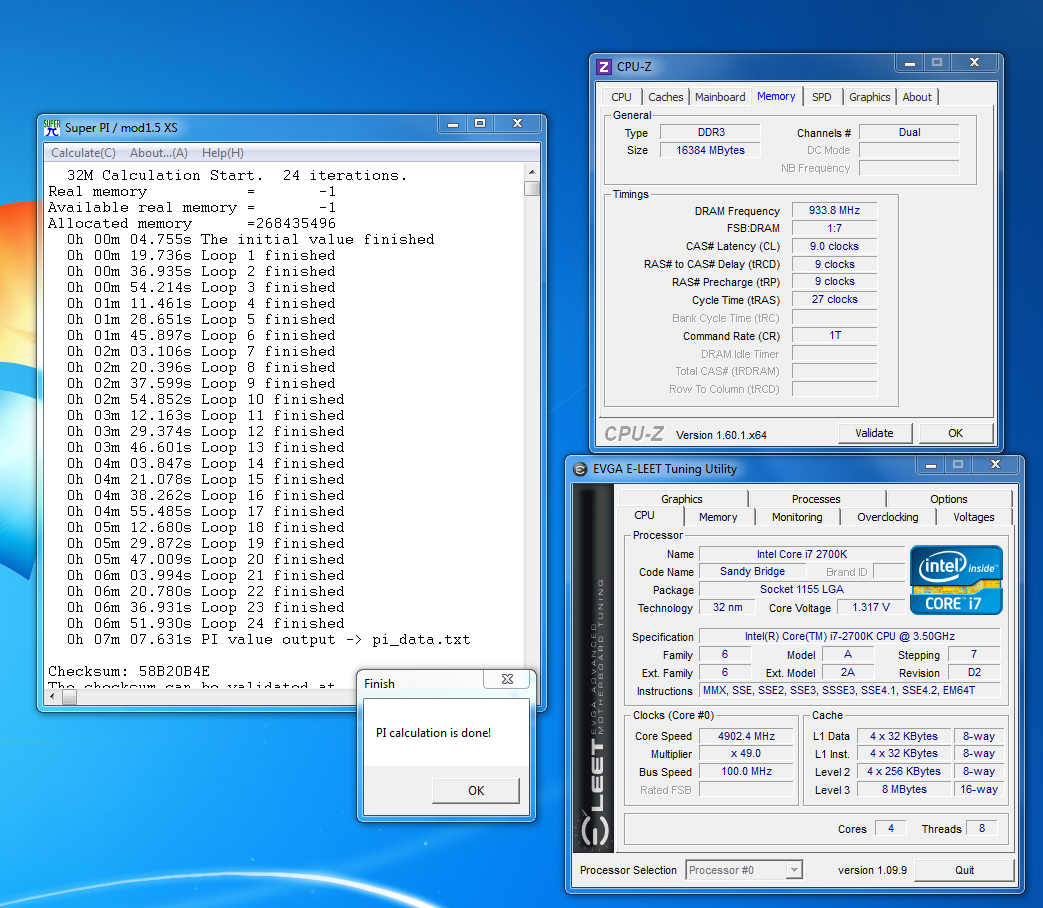Click the Bus Speed 100.0 MHz value
Screen dimensions: 1043x908
(x=746, y=772)
